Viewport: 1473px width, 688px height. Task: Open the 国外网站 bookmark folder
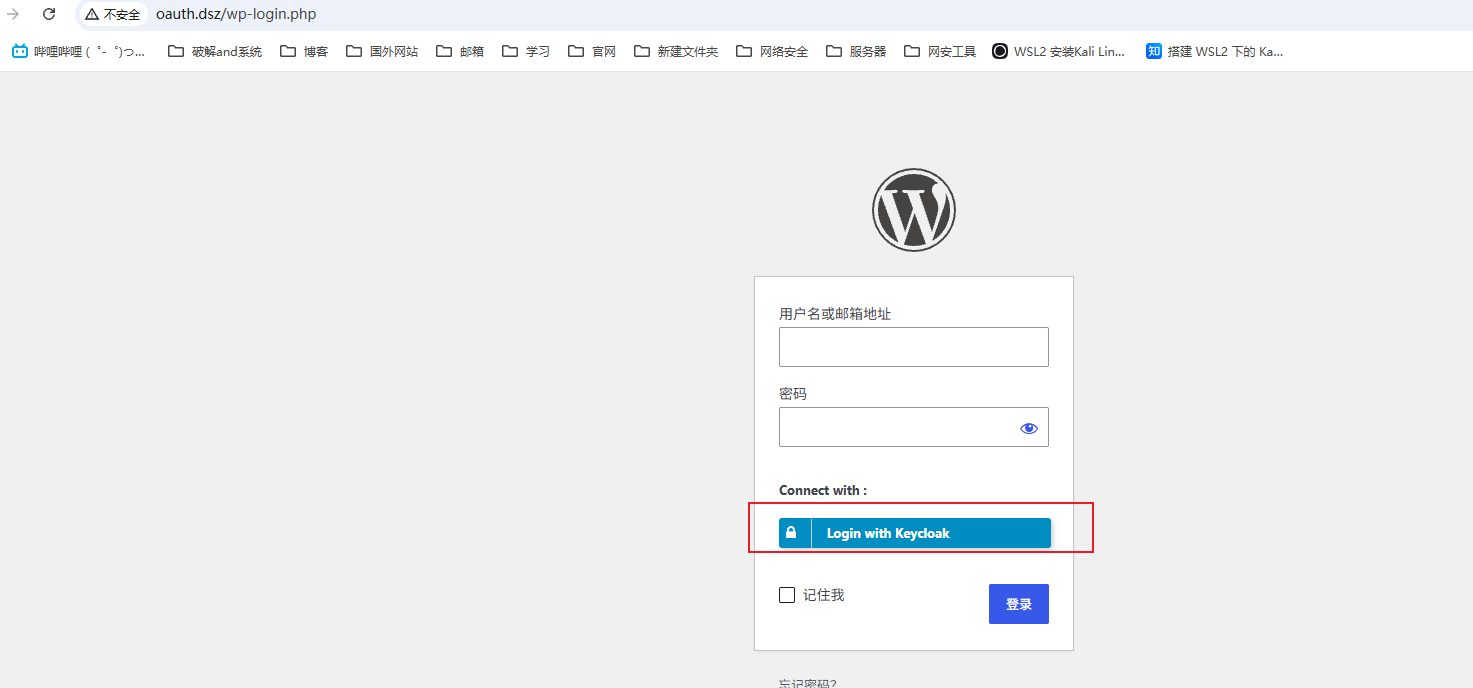coord(381,51)
